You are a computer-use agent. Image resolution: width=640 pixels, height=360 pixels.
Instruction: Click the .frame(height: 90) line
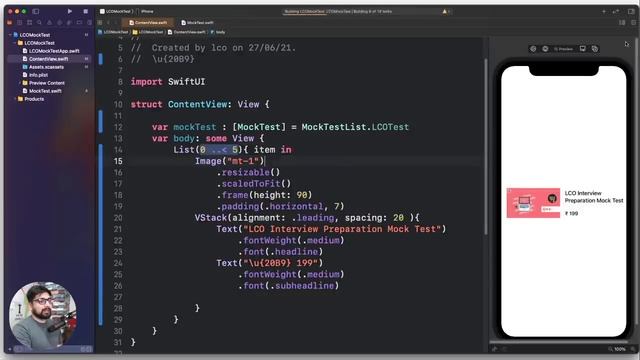click(264, 195)
